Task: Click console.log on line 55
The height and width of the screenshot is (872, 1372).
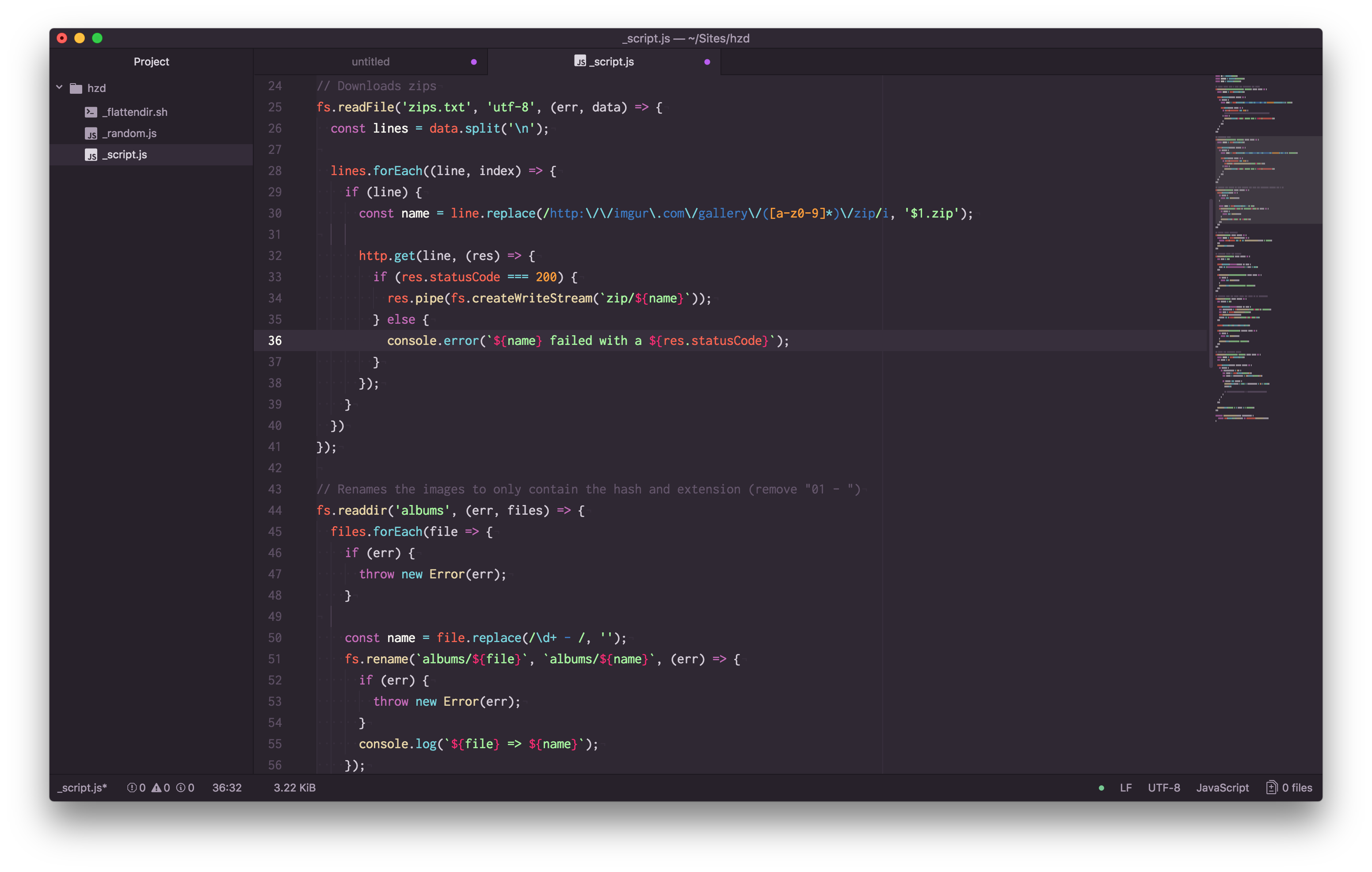Action: (x=397, y=744)
